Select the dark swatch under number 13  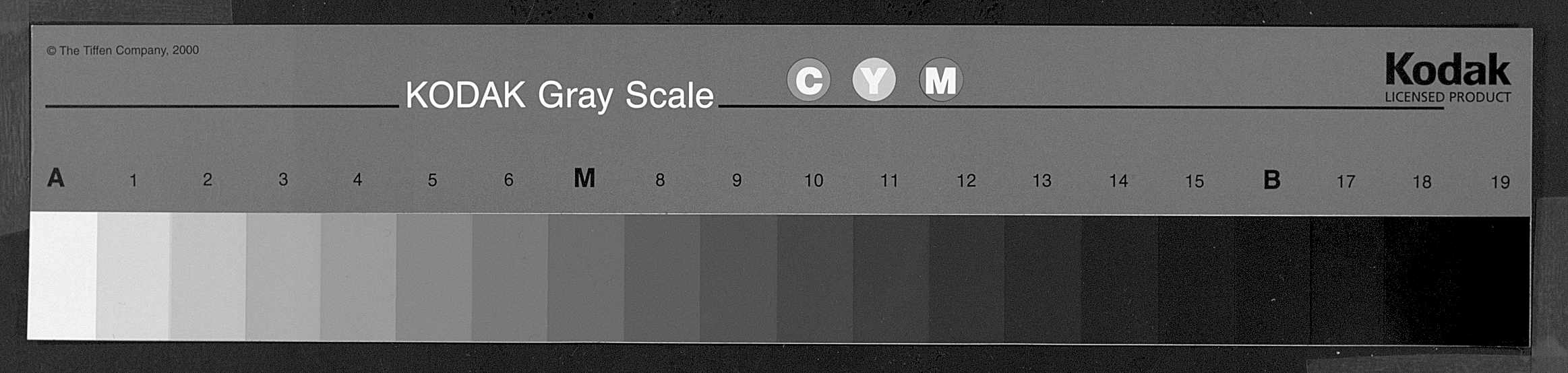tap(1043, 279)
